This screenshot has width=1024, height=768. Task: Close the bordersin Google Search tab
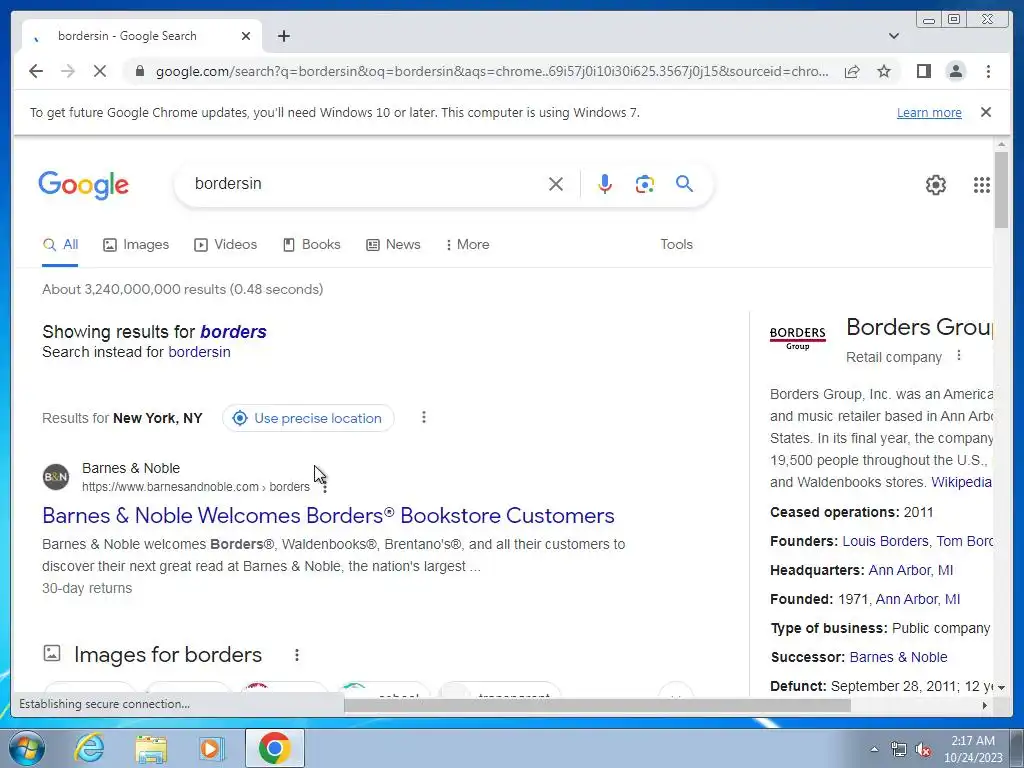246,36
